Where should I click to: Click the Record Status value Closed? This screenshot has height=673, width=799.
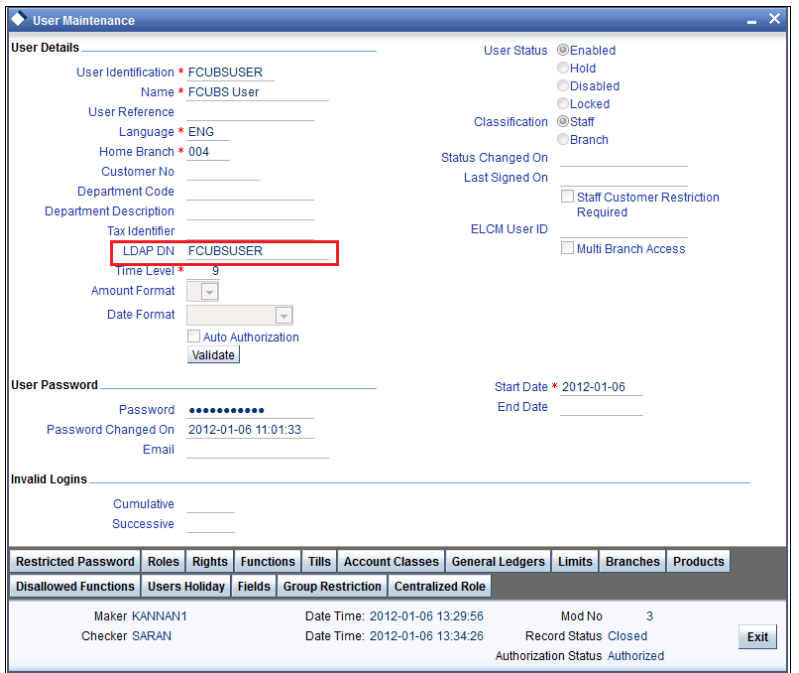pyautogui.click(x=627, y=636)
